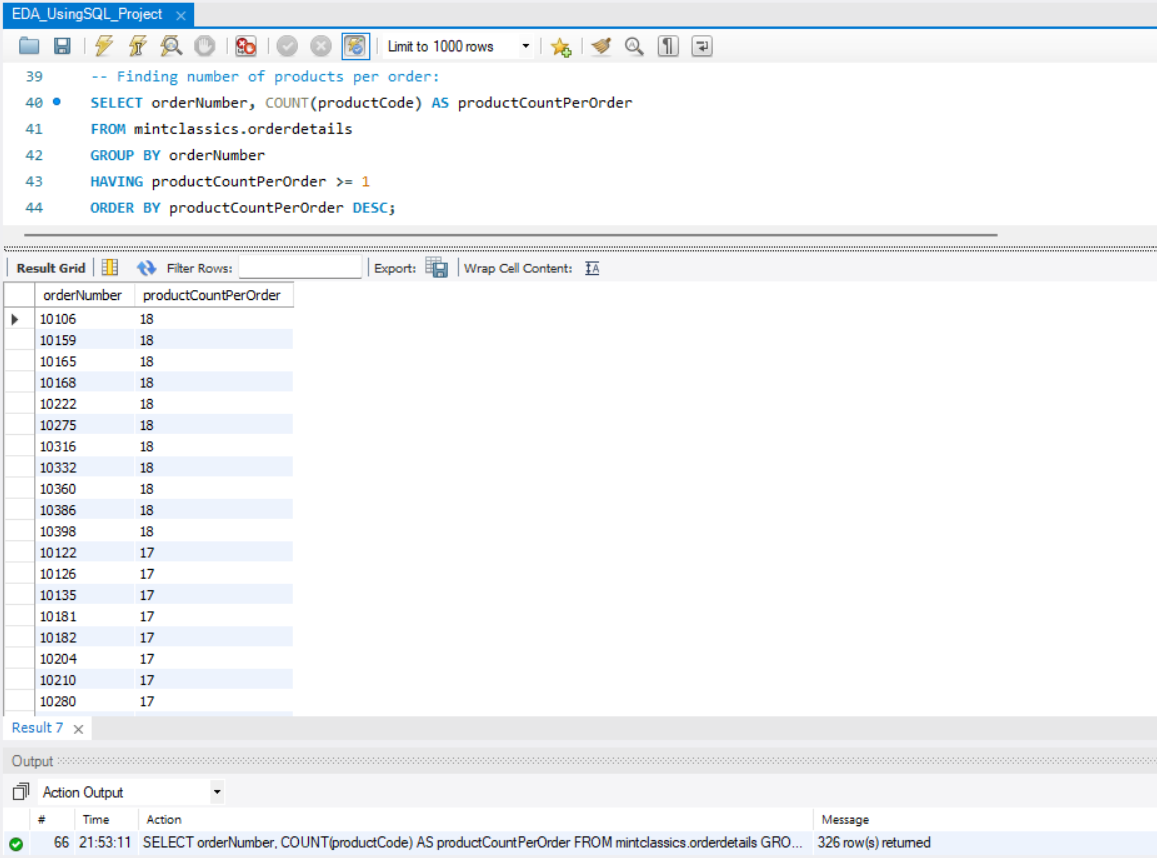This screenshot has width=1157, height=858.
Task: Open the find panel magnifier icon
Action: (634, 46)
